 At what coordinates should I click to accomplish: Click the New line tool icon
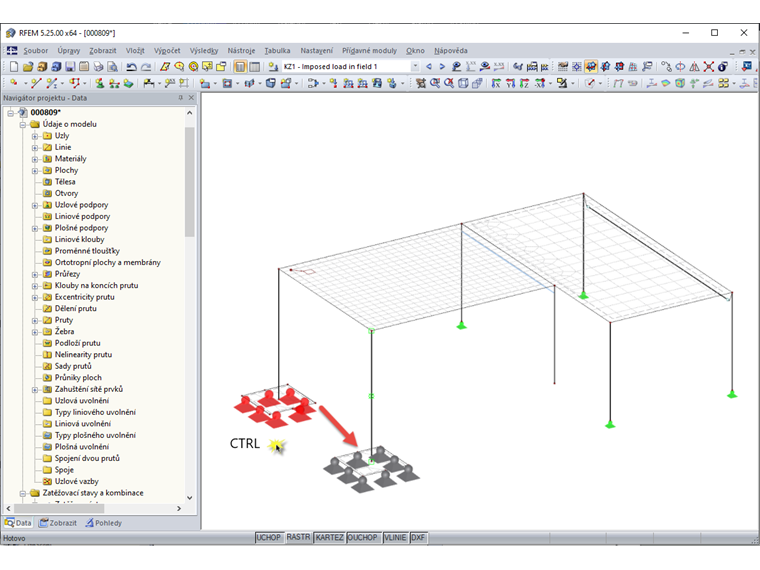(36, 83)
